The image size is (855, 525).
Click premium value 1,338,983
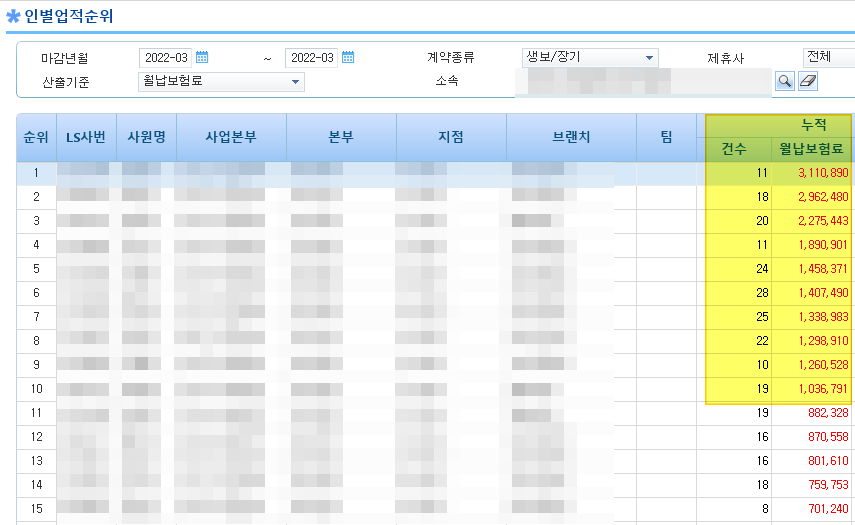(823, 317)
